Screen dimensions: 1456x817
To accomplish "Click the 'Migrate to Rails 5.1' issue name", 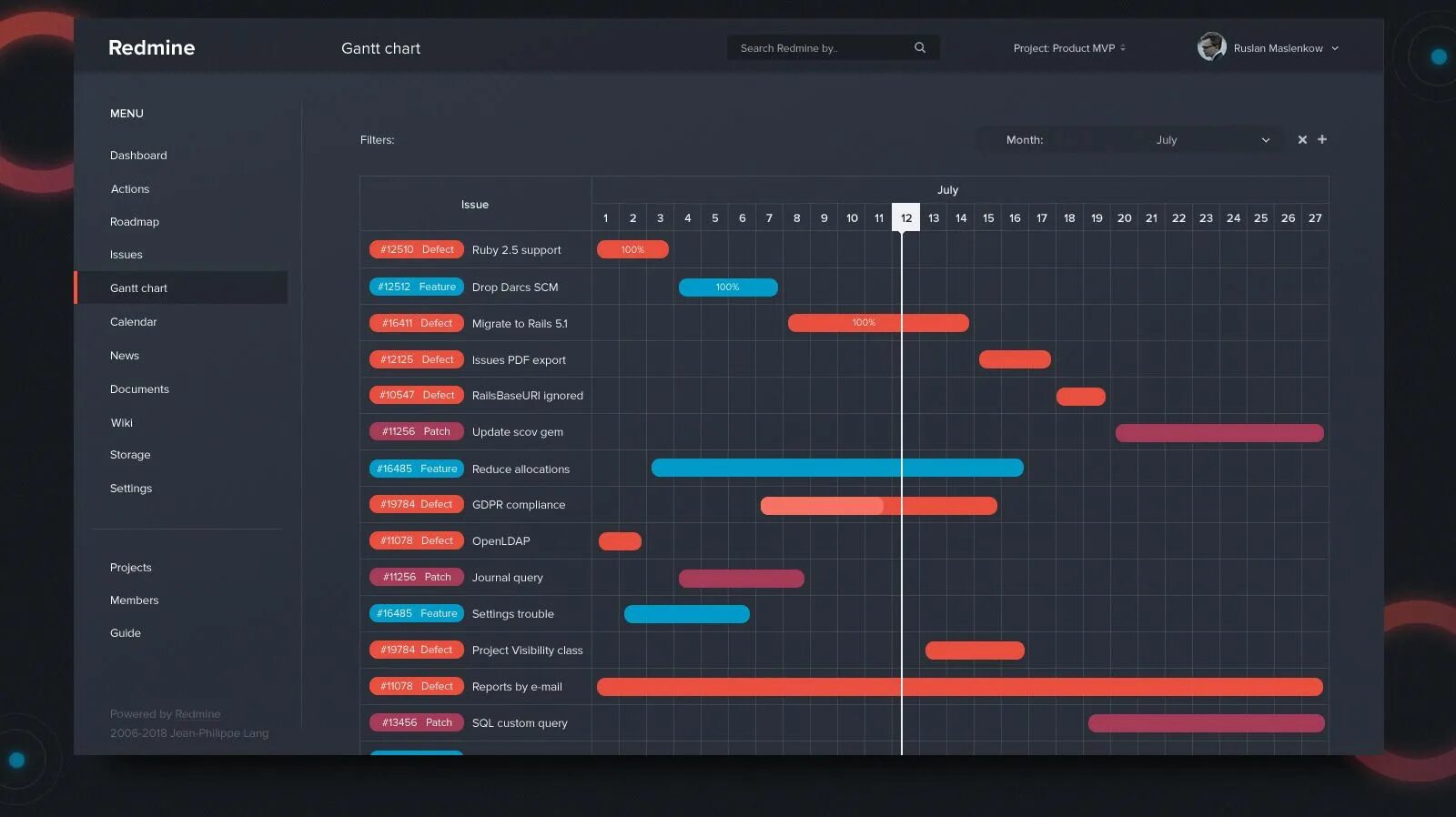I will click(520, 324).
